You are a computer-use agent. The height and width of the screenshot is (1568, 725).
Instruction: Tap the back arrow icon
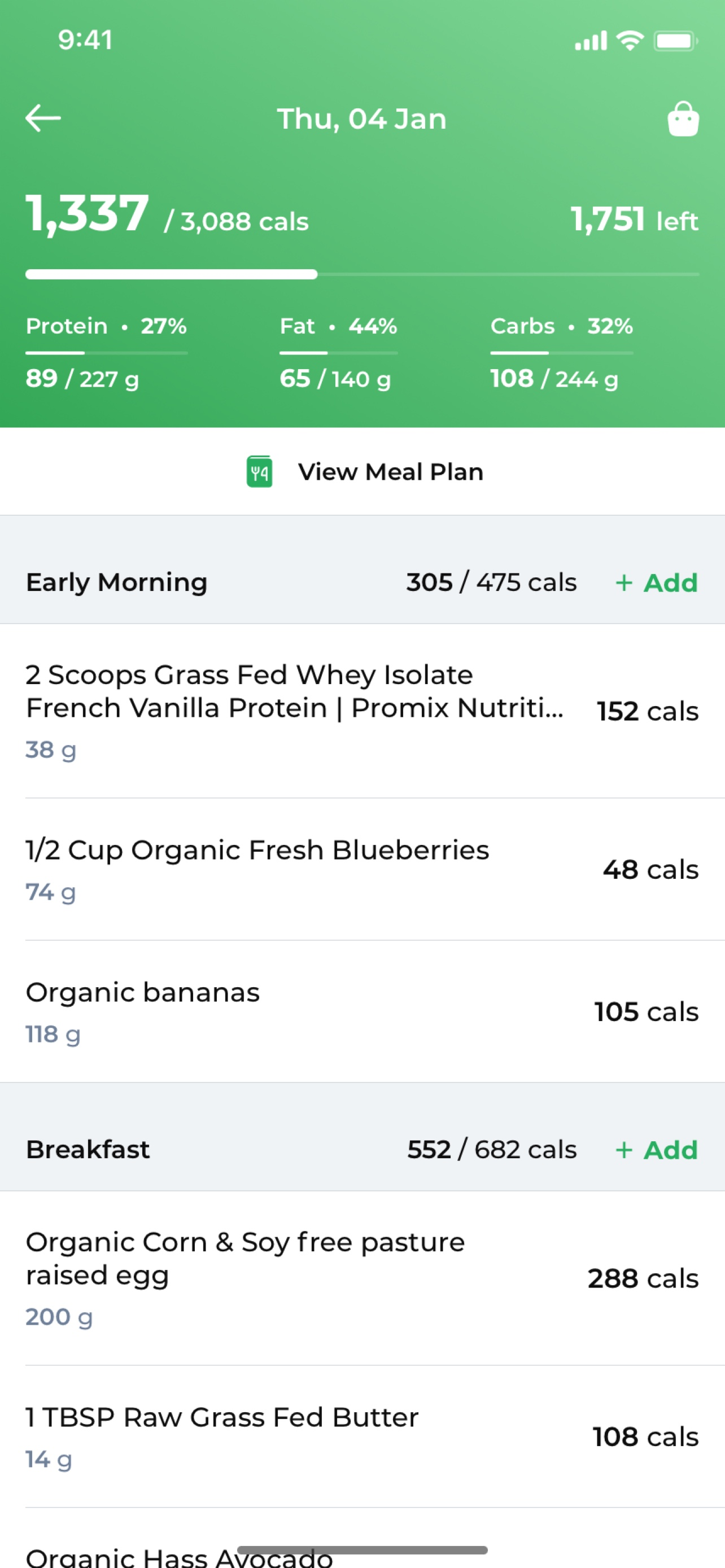click(43, 118)
